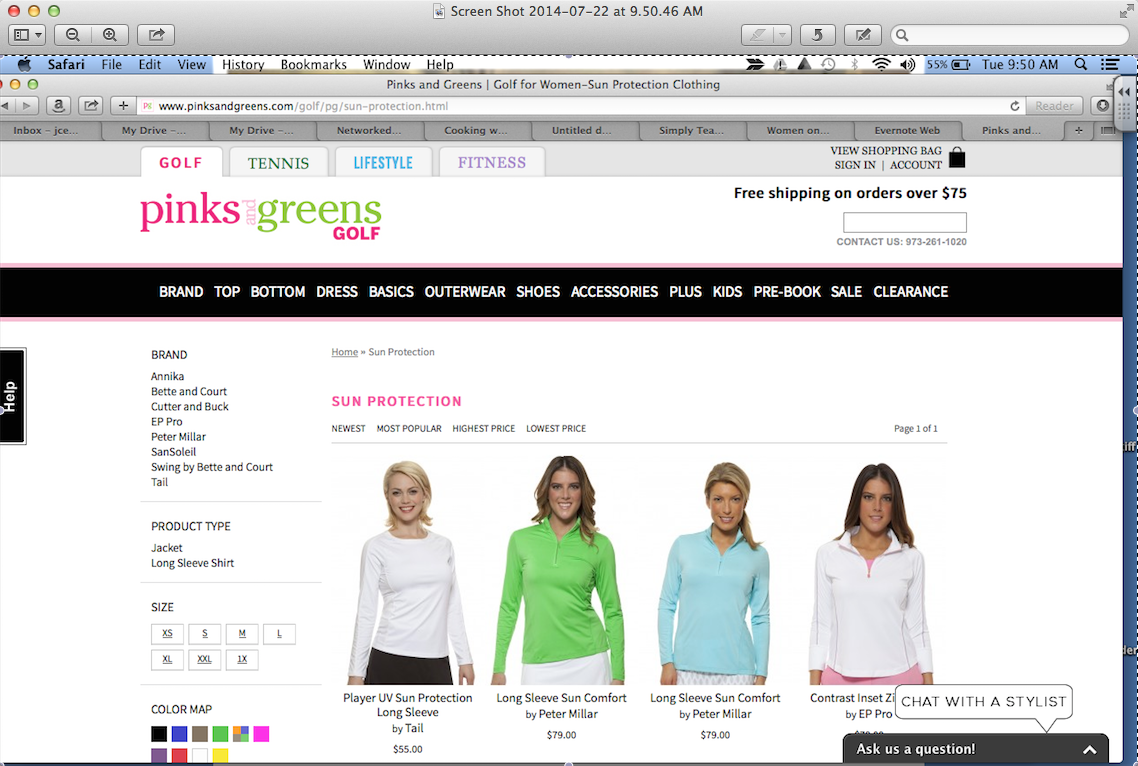This screenshot has height=766, width=1138.
Task: Toggle the 1X size filter
Action: pyautogui.click(x=242, y=659)
